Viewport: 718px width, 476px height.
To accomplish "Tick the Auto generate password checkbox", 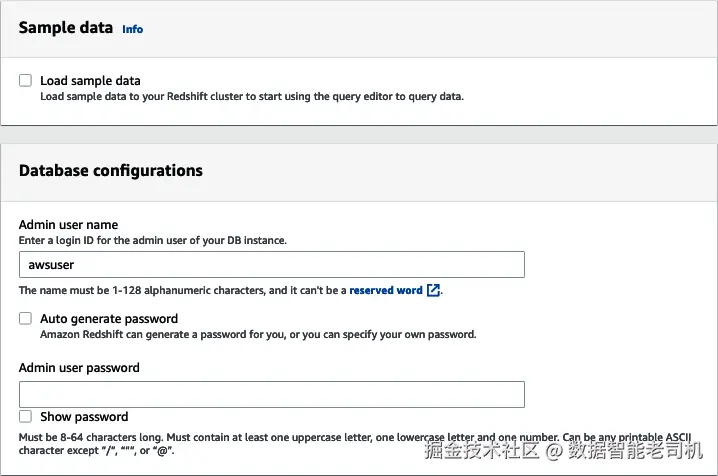I will coord(26,319).
